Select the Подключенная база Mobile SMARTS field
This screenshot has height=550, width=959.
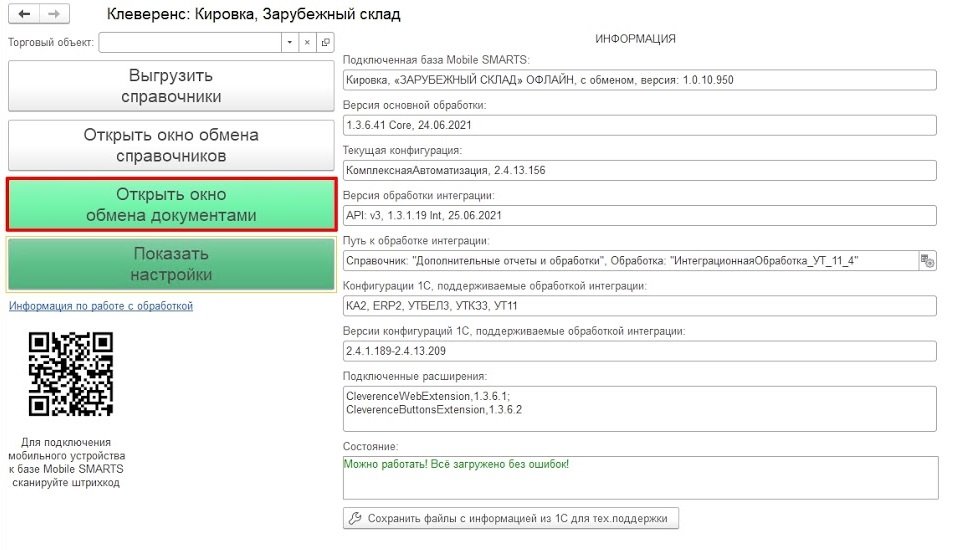tap(639, 80)
